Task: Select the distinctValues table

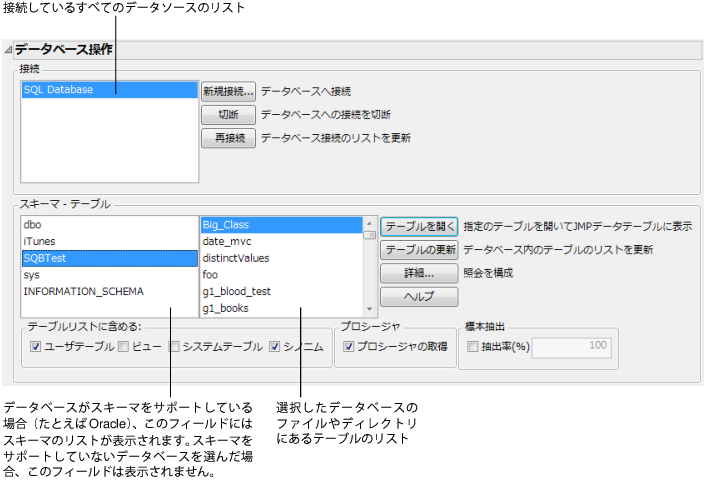Action: click(x=281, y=258)
